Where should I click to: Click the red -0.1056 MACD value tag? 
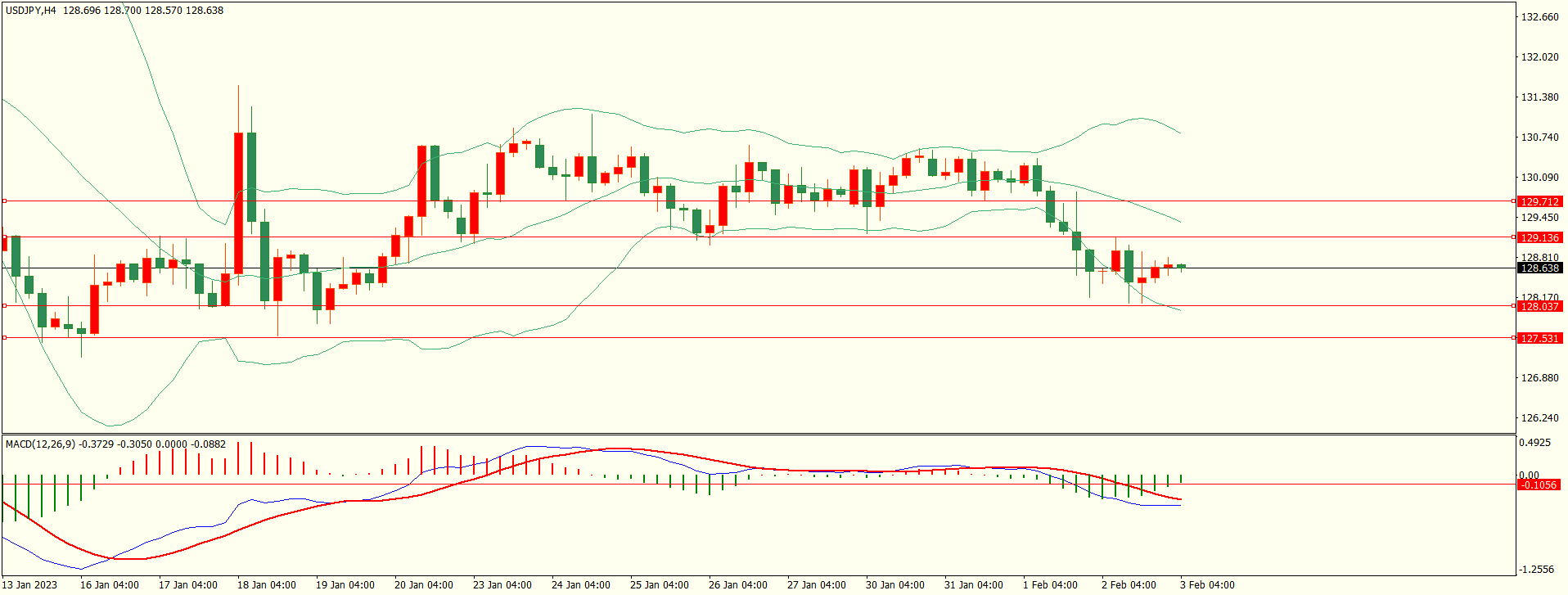[x=1538, y=485]
